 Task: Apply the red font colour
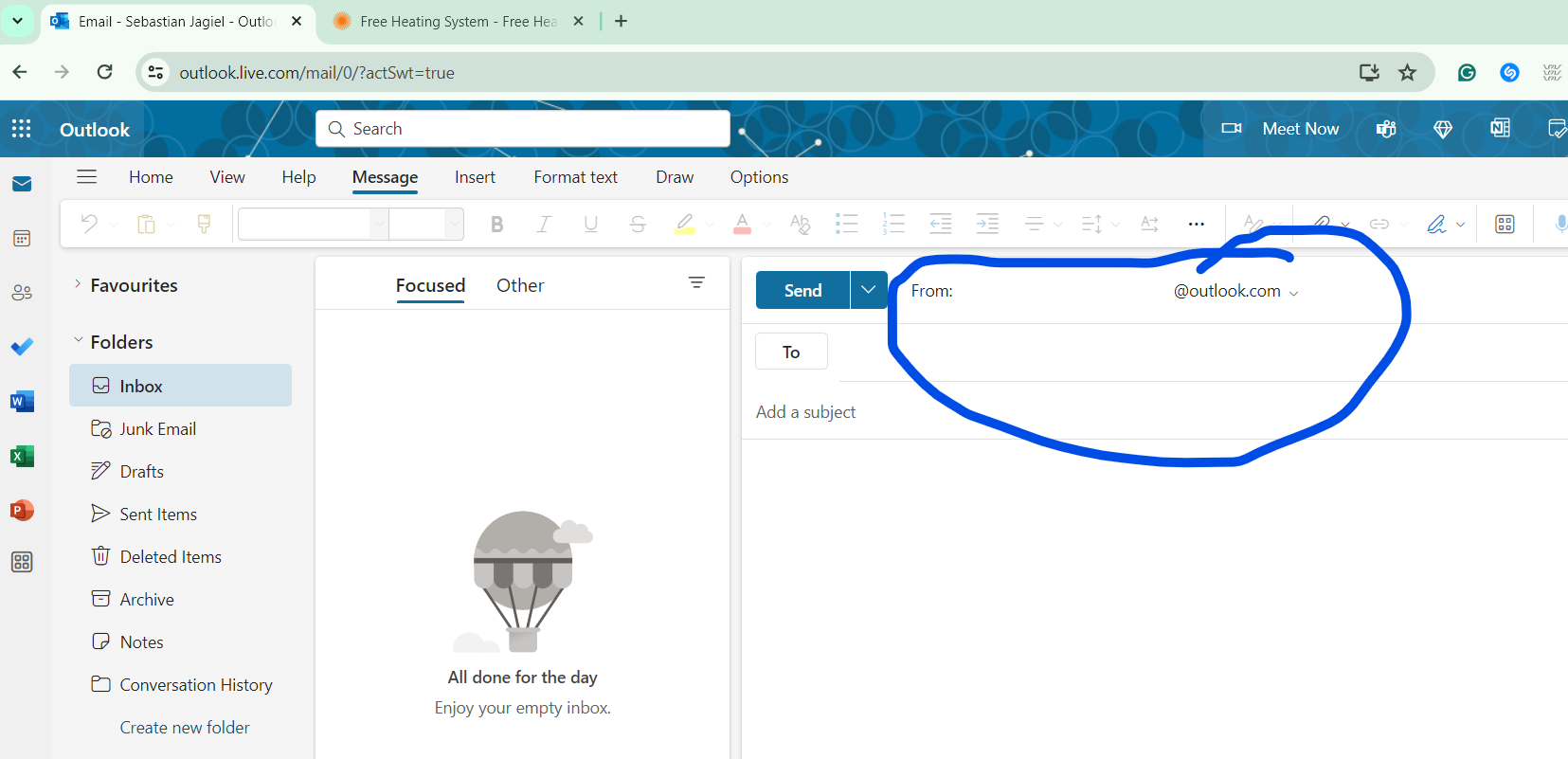click(x=743, y=225)
